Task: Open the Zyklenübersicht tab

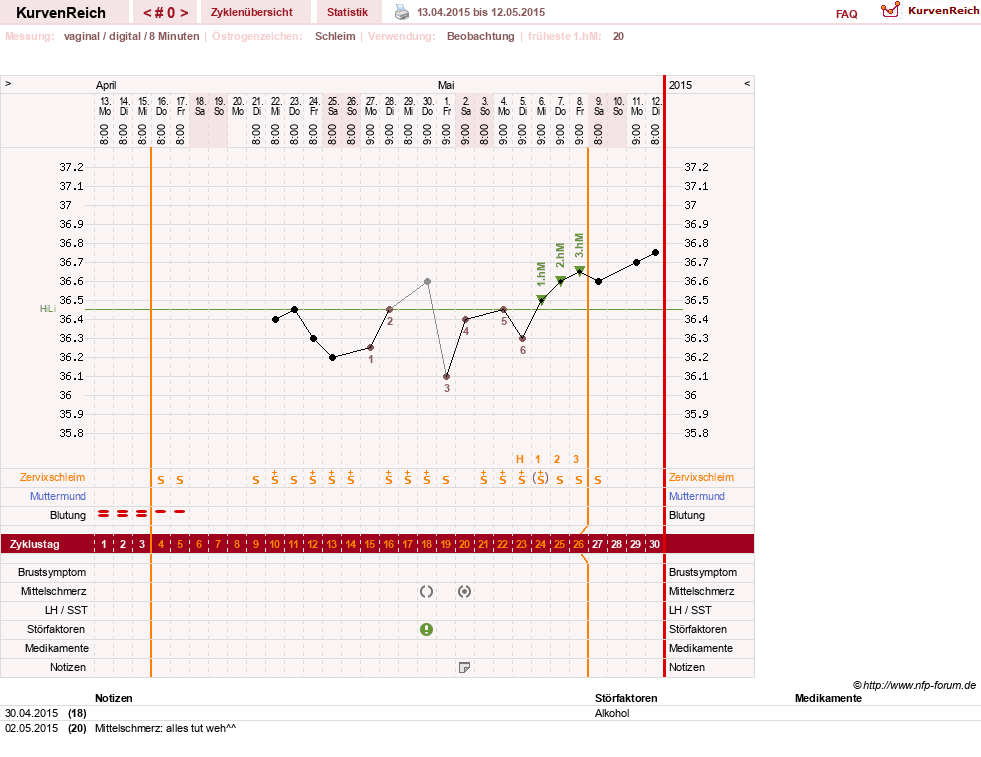Action: [x=252, y=12]
